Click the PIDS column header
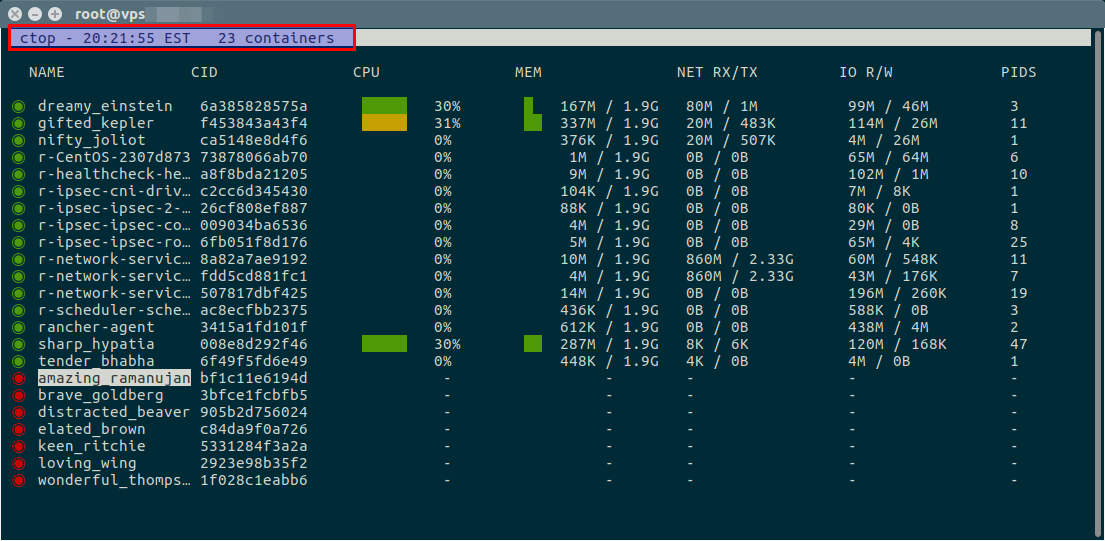This screenshot has height=541, width=1105. (x=1018, y=72)
